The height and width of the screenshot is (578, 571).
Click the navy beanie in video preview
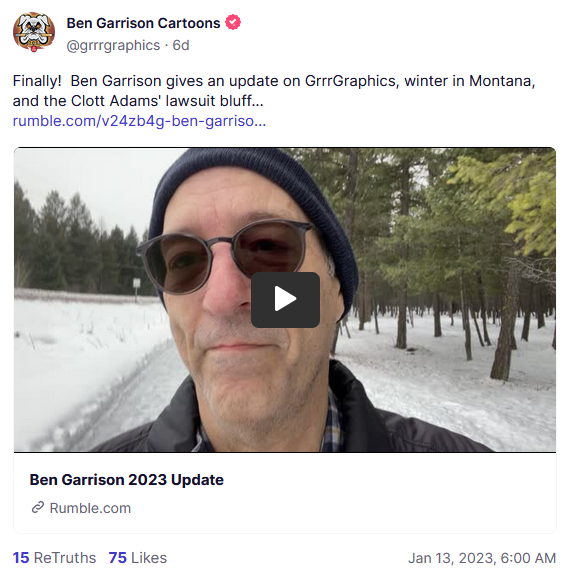click(x=254, y=206)
